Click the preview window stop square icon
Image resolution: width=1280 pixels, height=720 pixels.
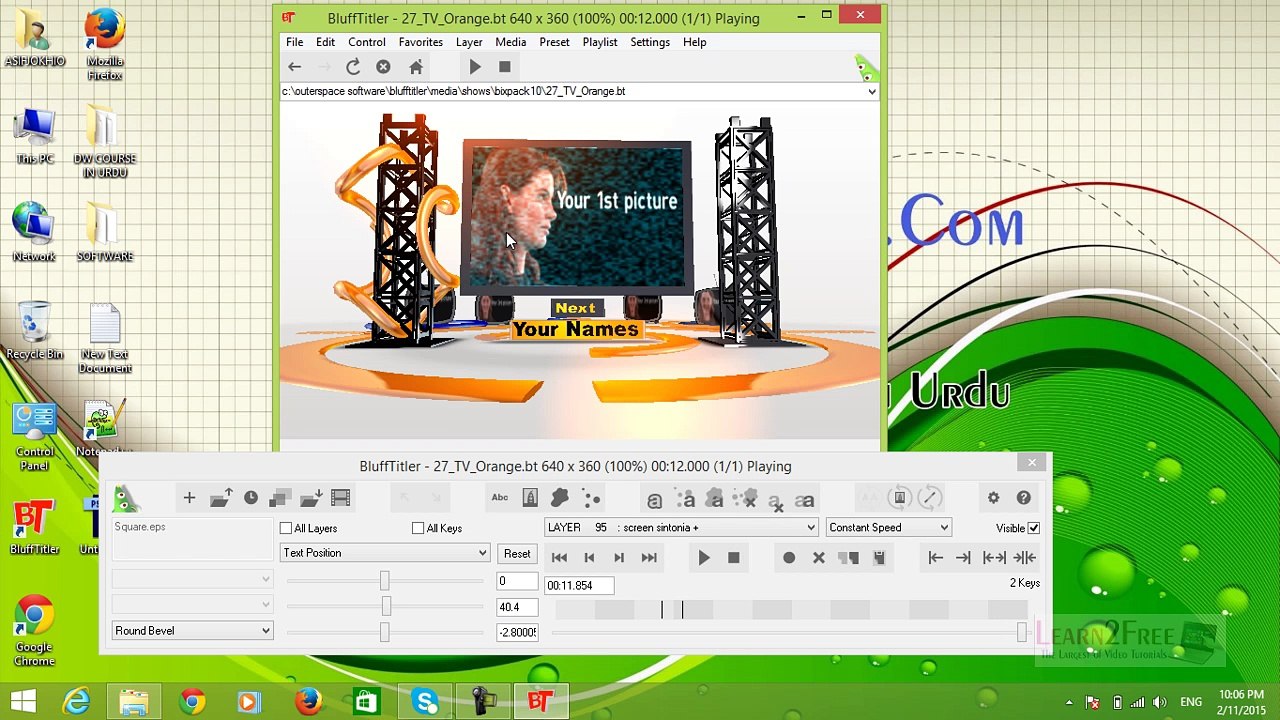click(505, 67)
